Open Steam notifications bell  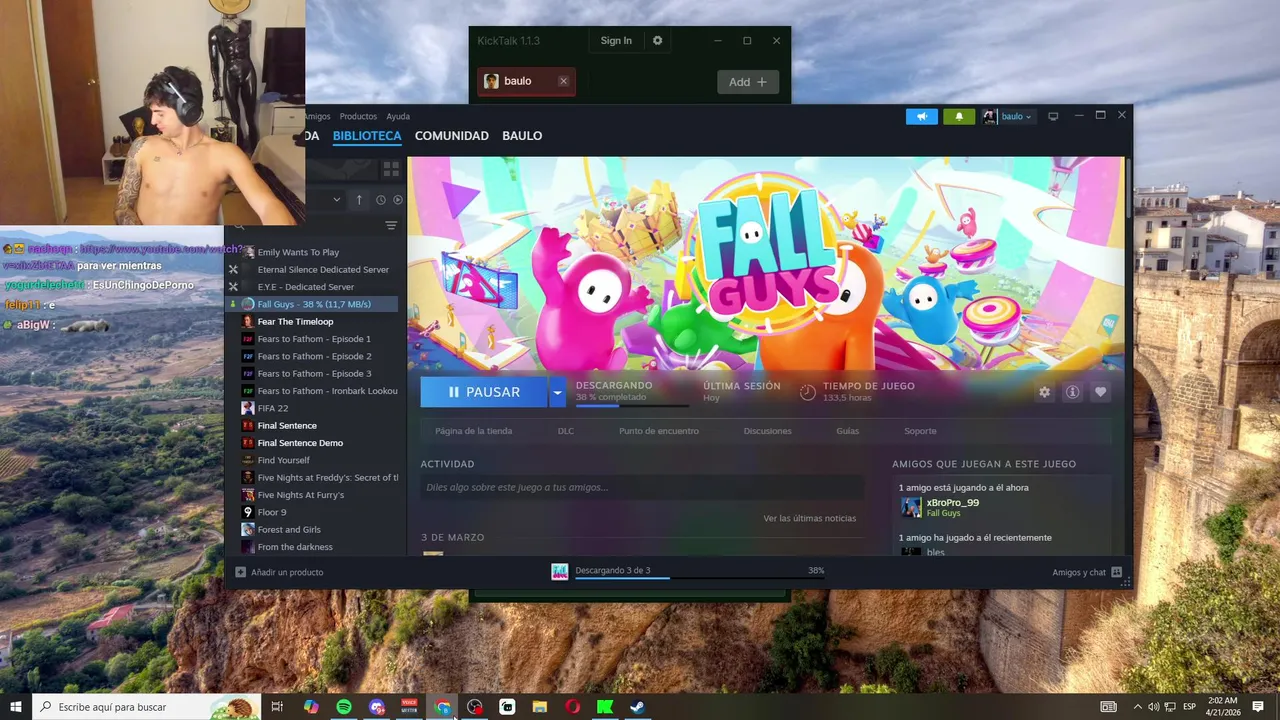959,116
